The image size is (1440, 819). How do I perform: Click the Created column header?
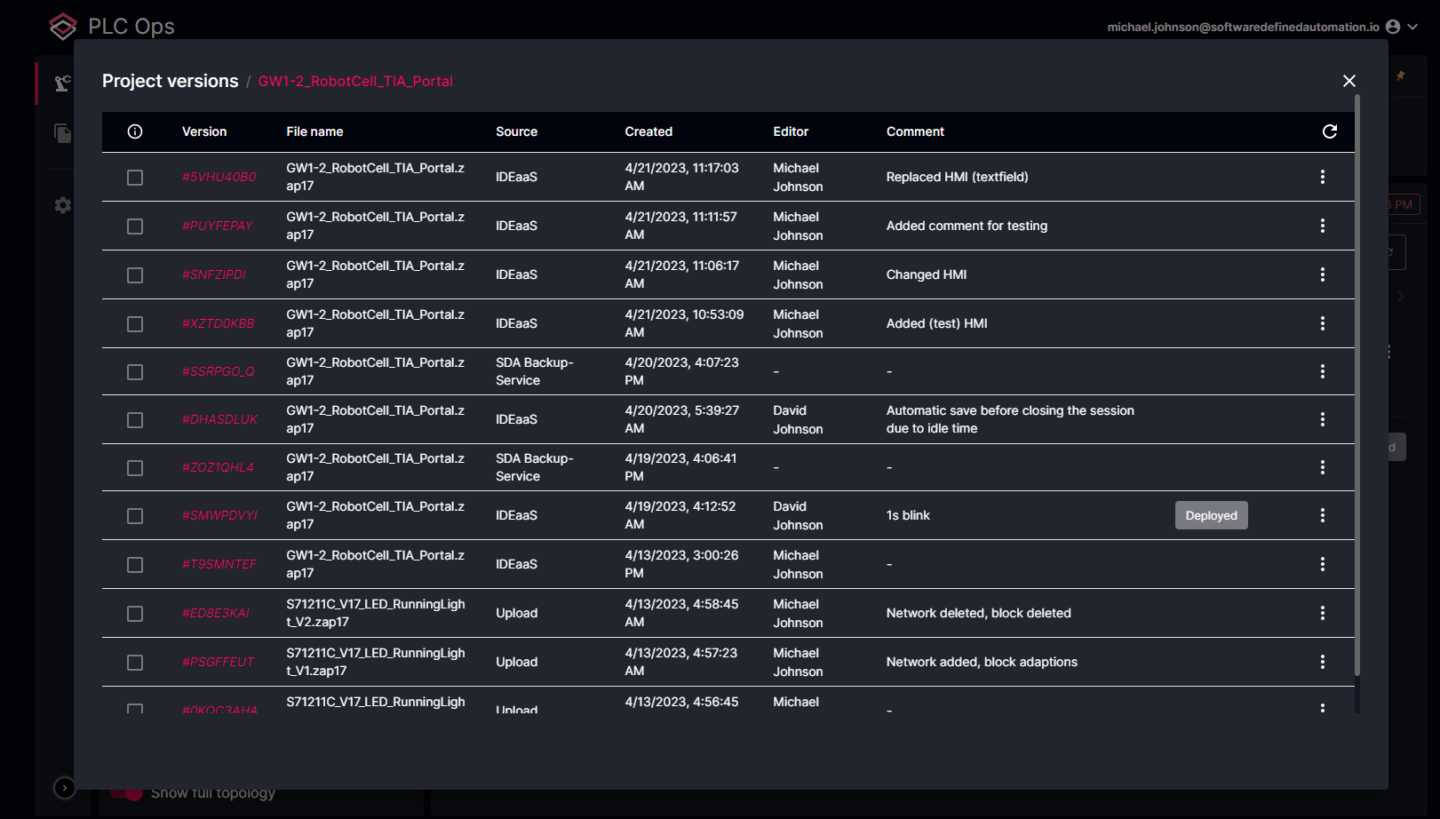(648, 132)
